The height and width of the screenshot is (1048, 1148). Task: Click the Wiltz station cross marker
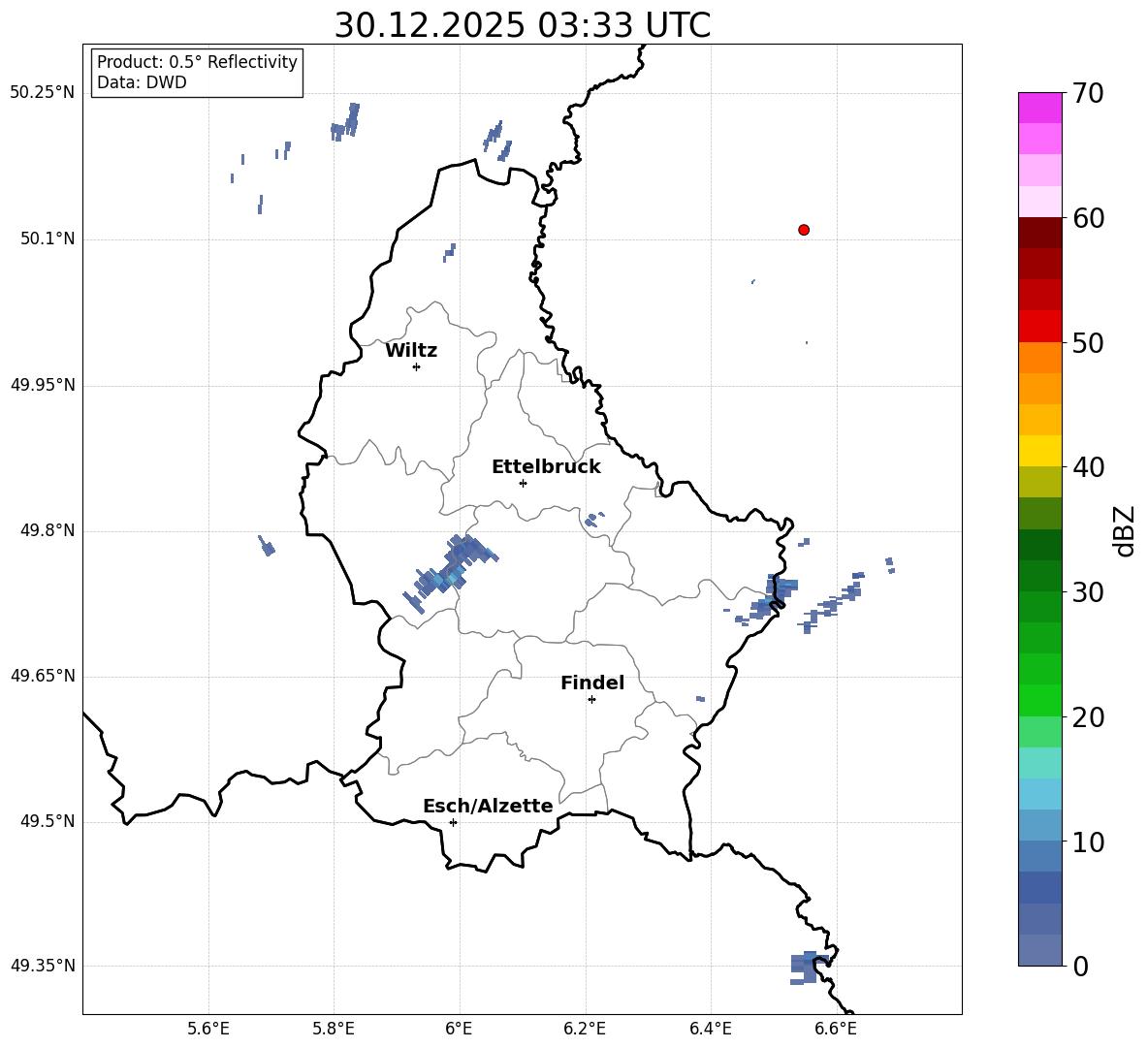[x=417, y=366]
